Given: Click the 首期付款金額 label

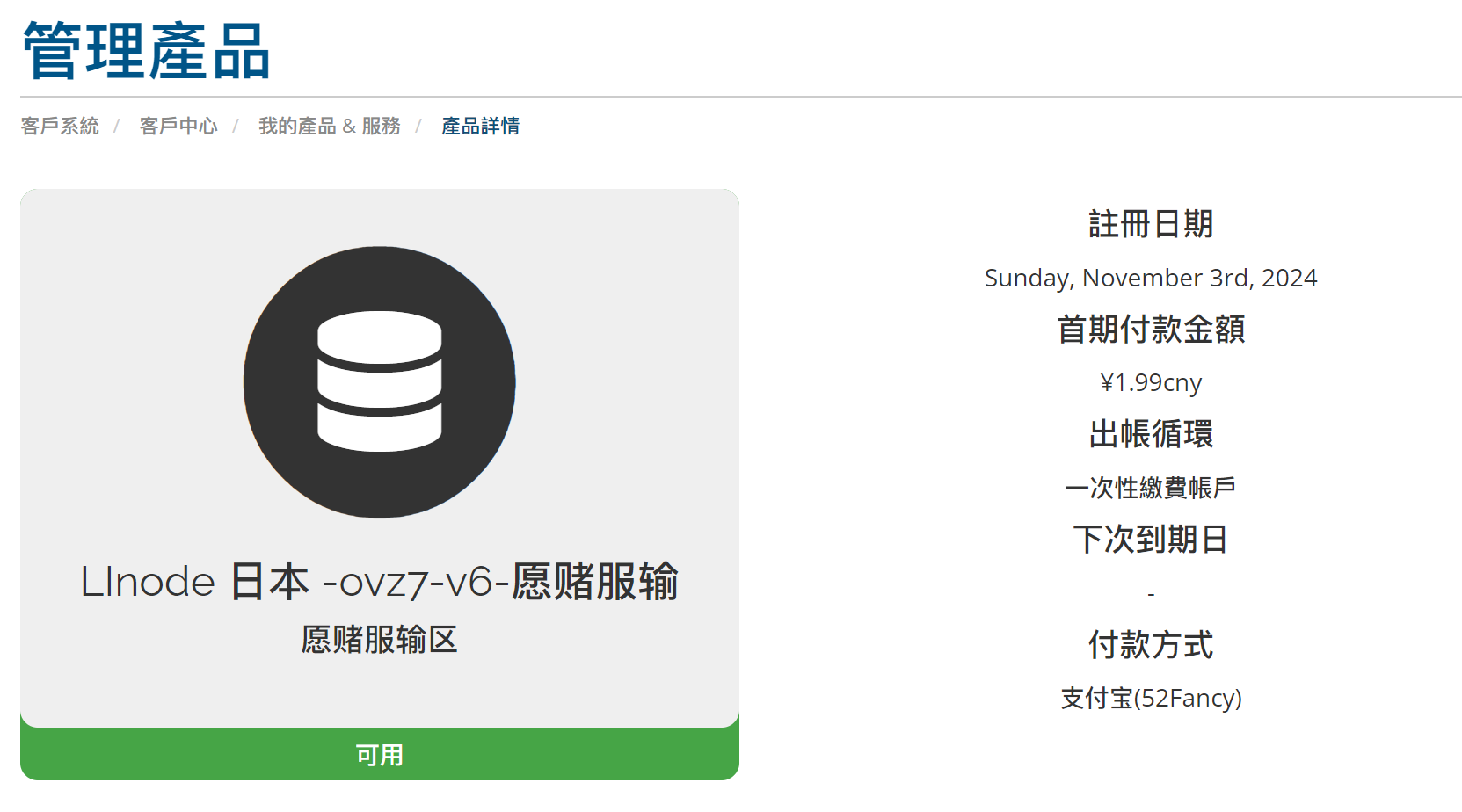Looking at the screenshot, I should point(1150,330).
